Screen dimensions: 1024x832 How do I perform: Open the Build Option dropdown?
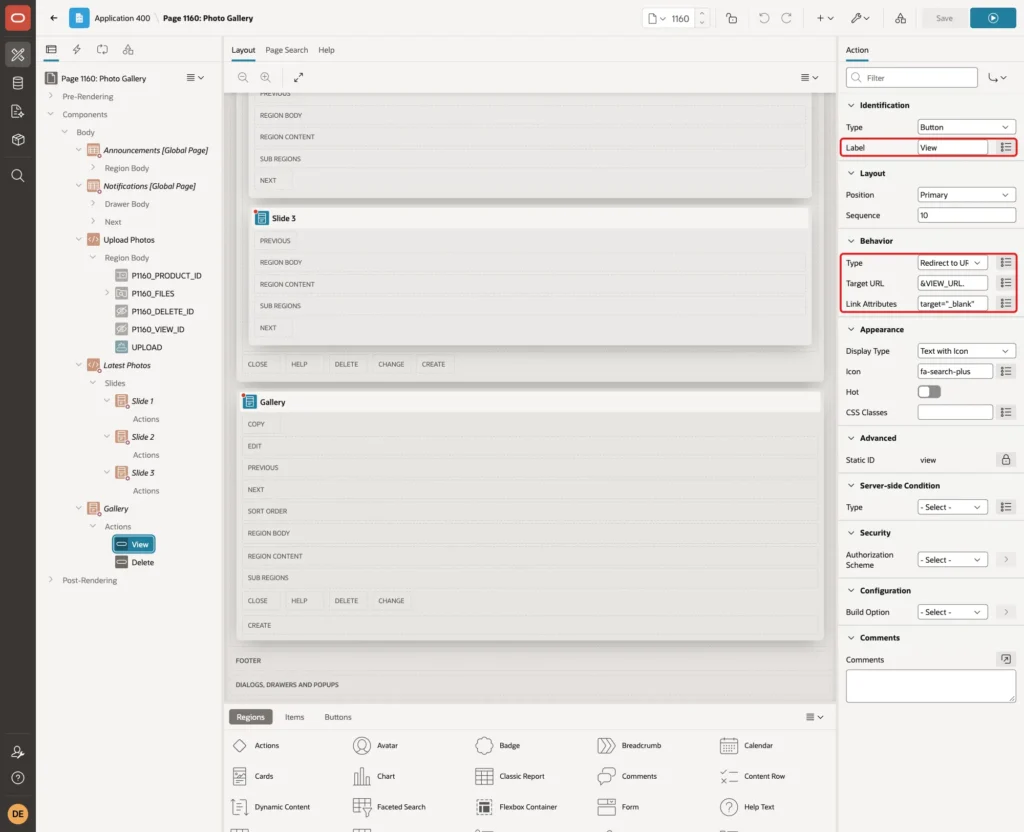point(952,612)
